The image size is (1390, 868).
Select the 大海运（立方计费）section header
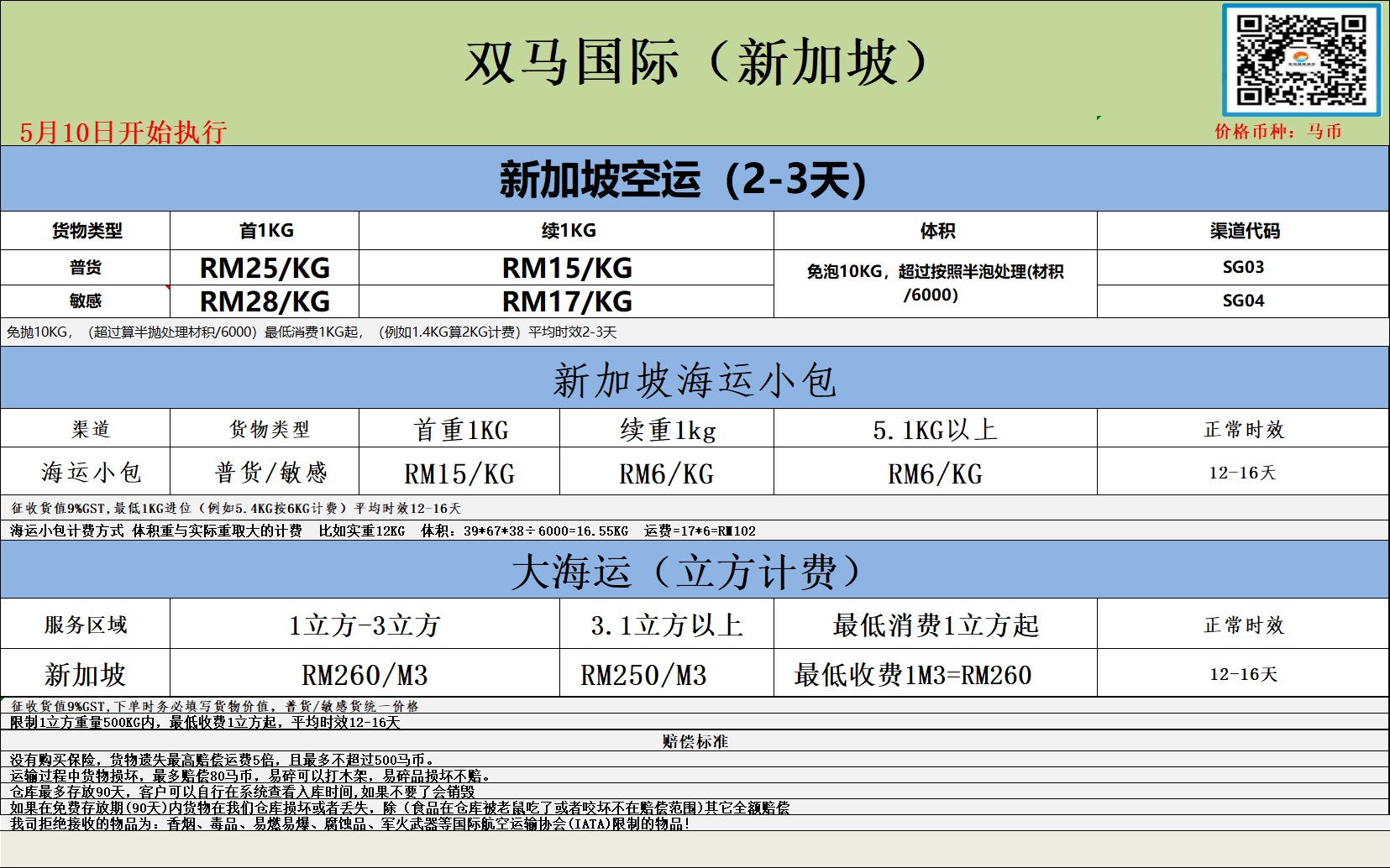coord(694,570)
